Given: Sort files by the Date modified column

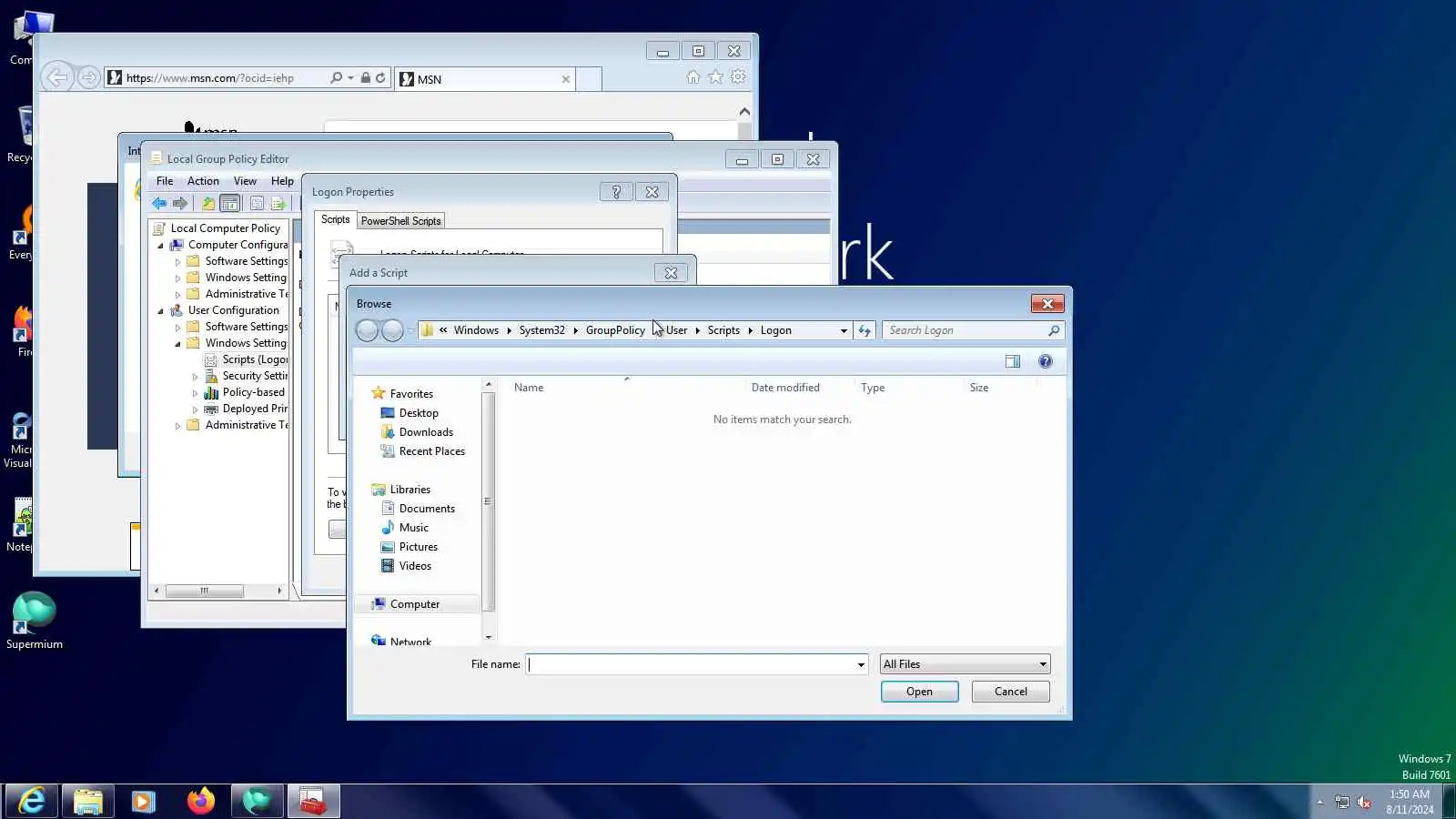Looking at the screenshot, I should [785, 388].
